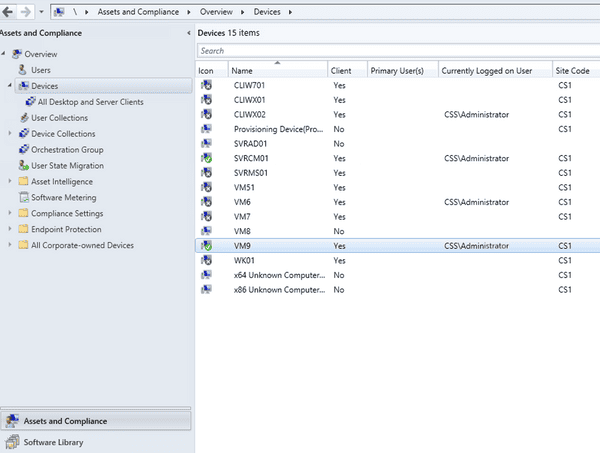Open dropdown arrow after Devices breadcrumb

(x=290, y=12)
